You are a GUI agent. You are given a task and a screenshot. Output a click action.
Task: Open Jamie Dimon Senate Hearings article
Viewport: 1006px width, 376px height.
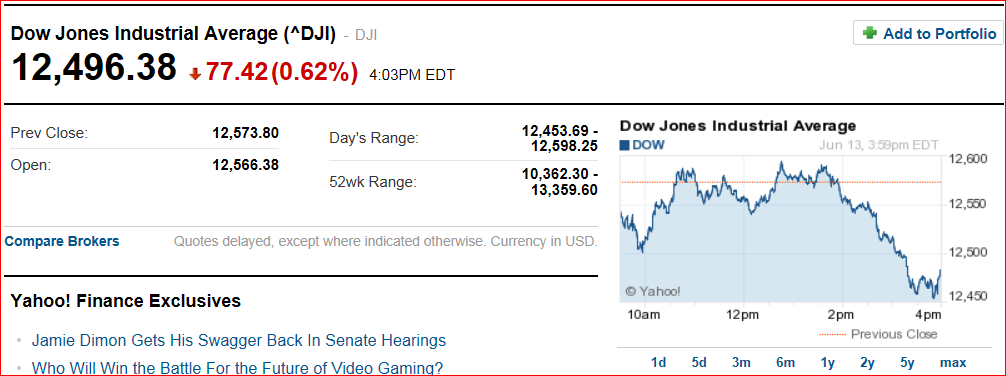pyautogui.click(x=239, y=340)
